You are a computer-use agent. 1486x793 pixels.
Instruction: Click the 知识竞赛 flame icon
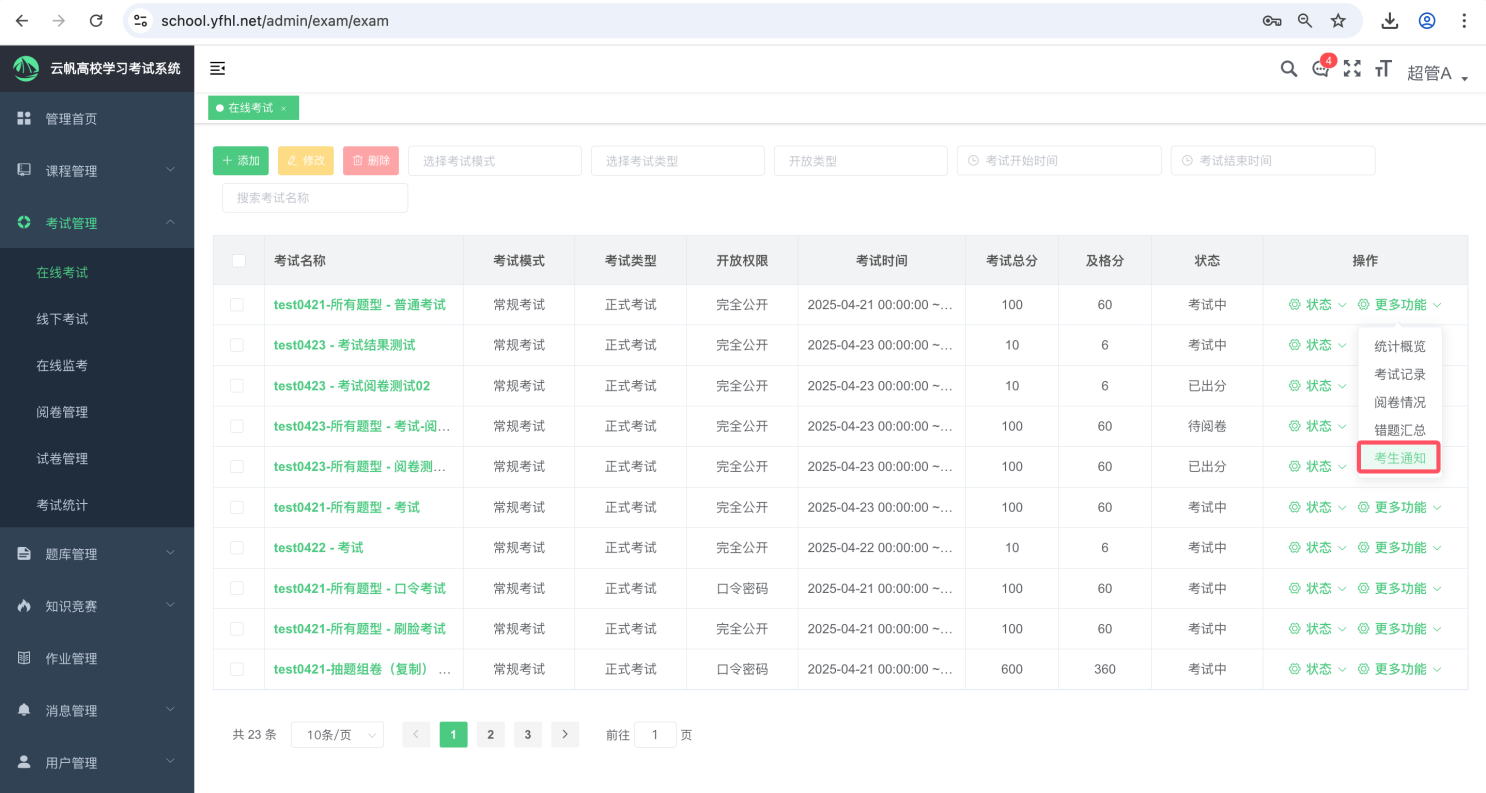pyautogui.click(x=24, y=605)
